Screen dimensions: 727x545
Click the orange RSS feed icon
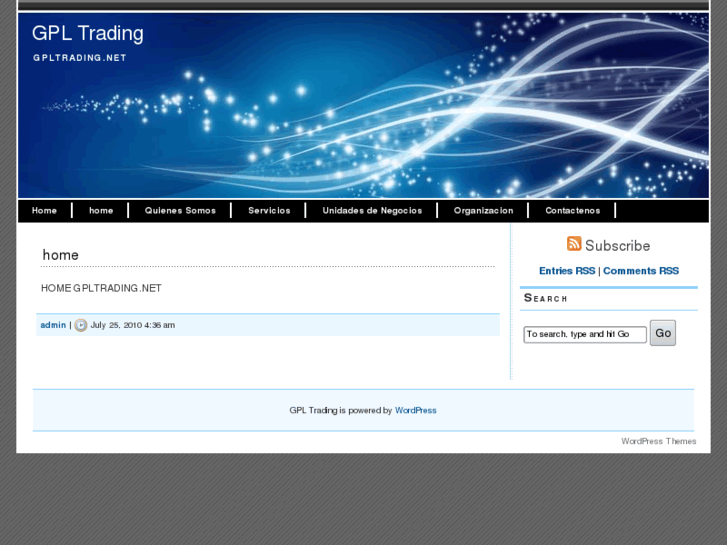tap(574, 244)
